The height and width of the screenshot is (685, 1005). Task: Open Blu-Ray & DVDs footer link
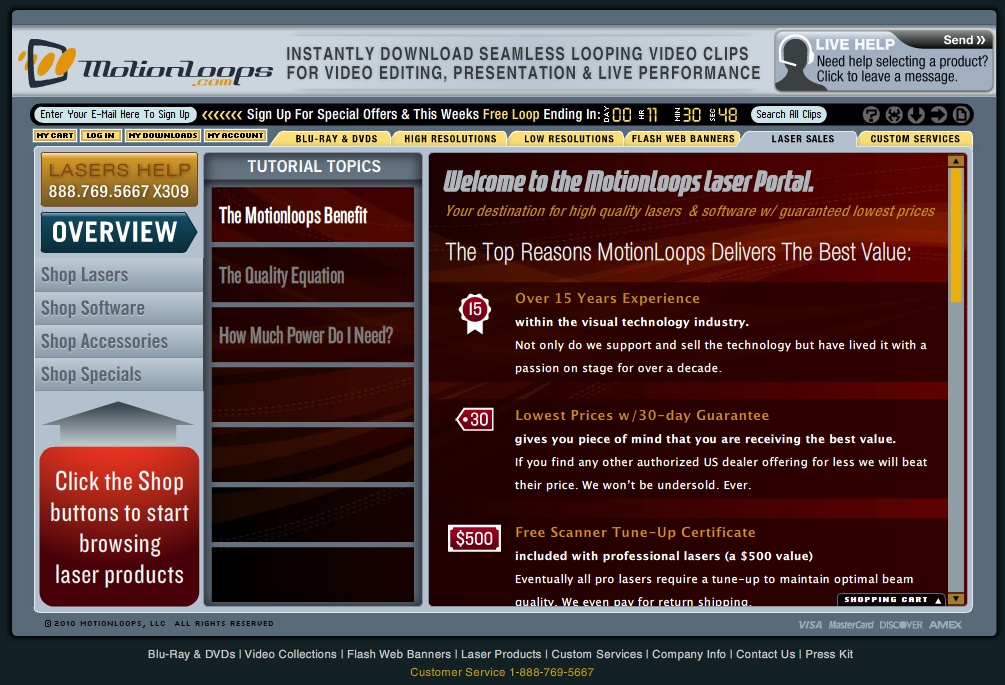tap(192, 654)
